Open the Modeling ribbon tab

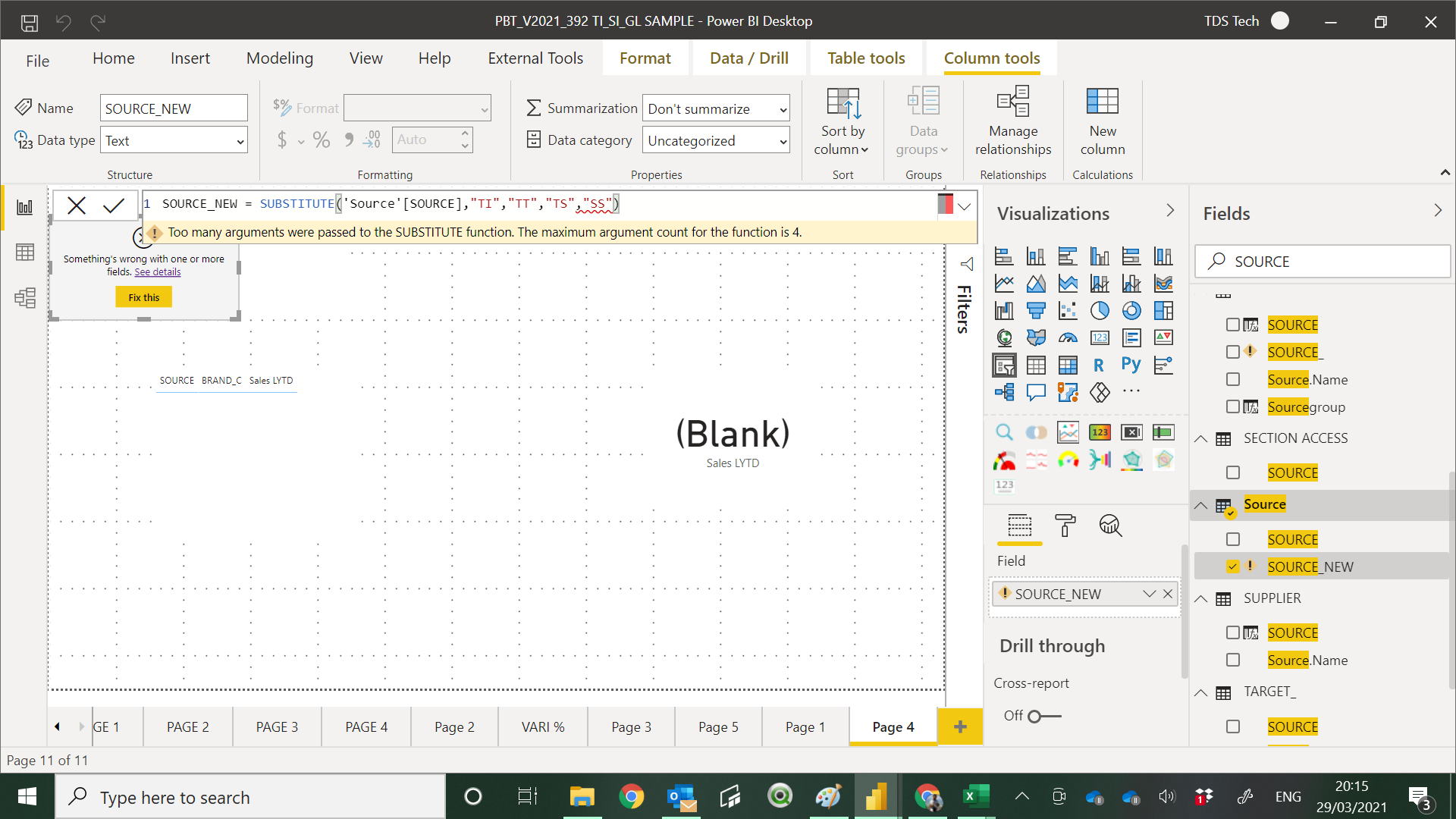pos(279,58)
